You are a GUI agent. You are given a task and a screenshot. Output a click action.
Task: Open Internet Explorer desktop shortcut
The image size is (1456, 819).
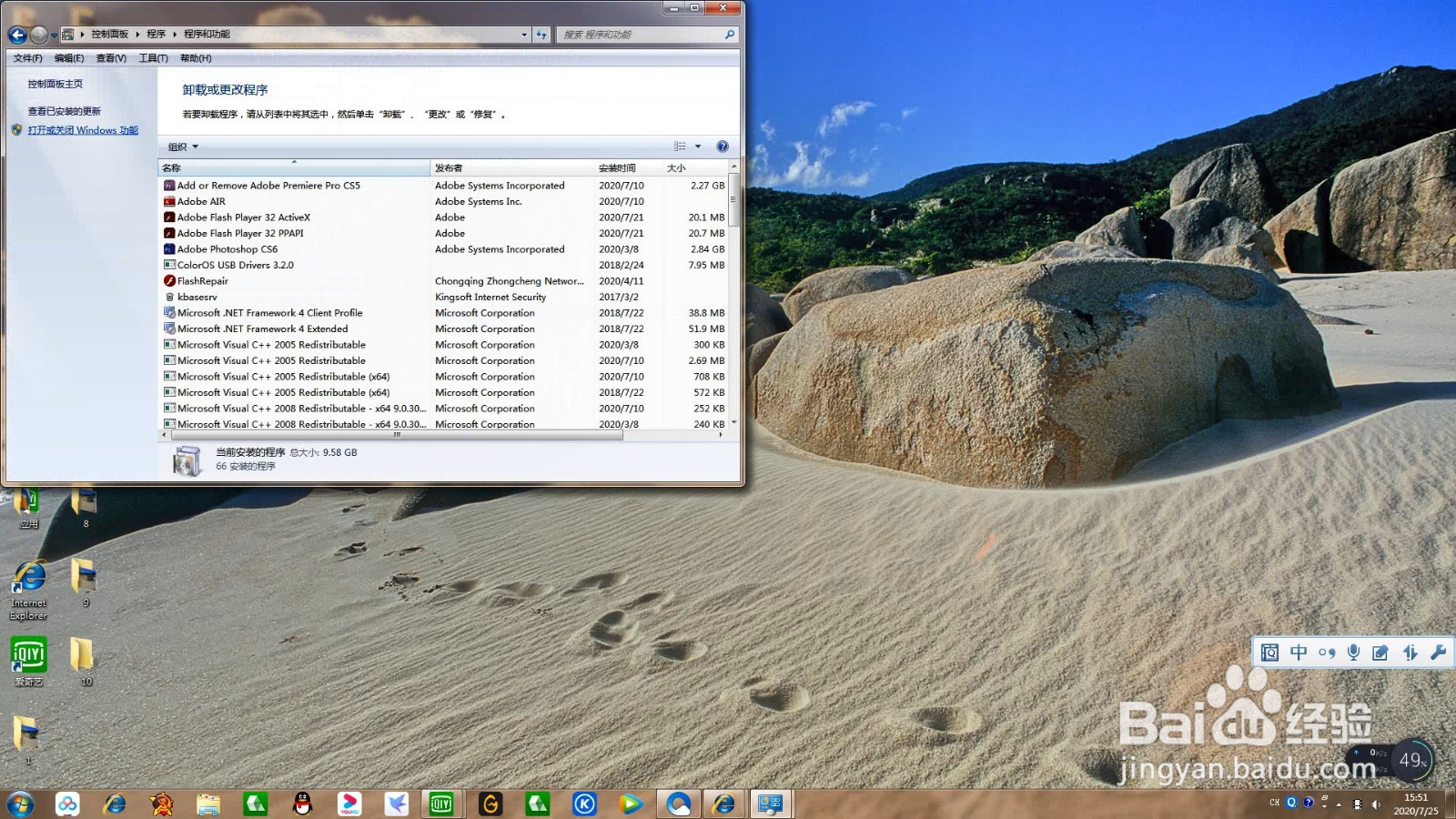tap(29, 591)
